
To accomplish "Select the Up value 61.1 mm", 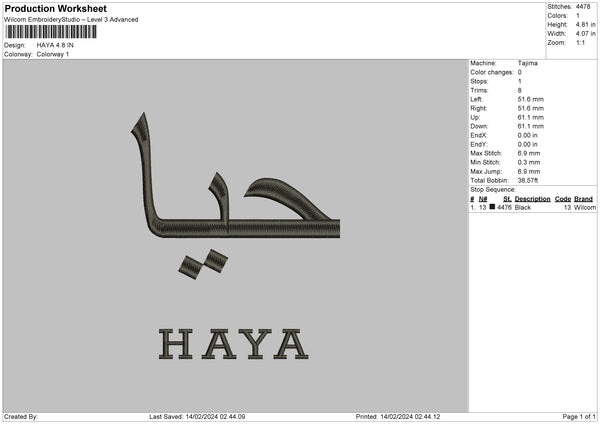I will [530, 117].
